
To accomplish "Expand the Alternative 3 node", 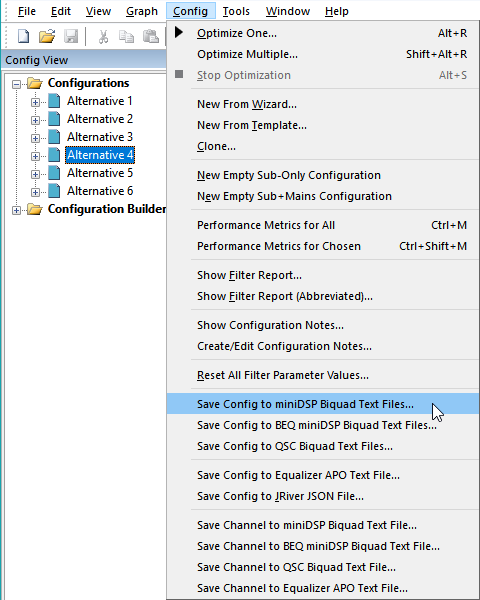I will click(35, 138).
